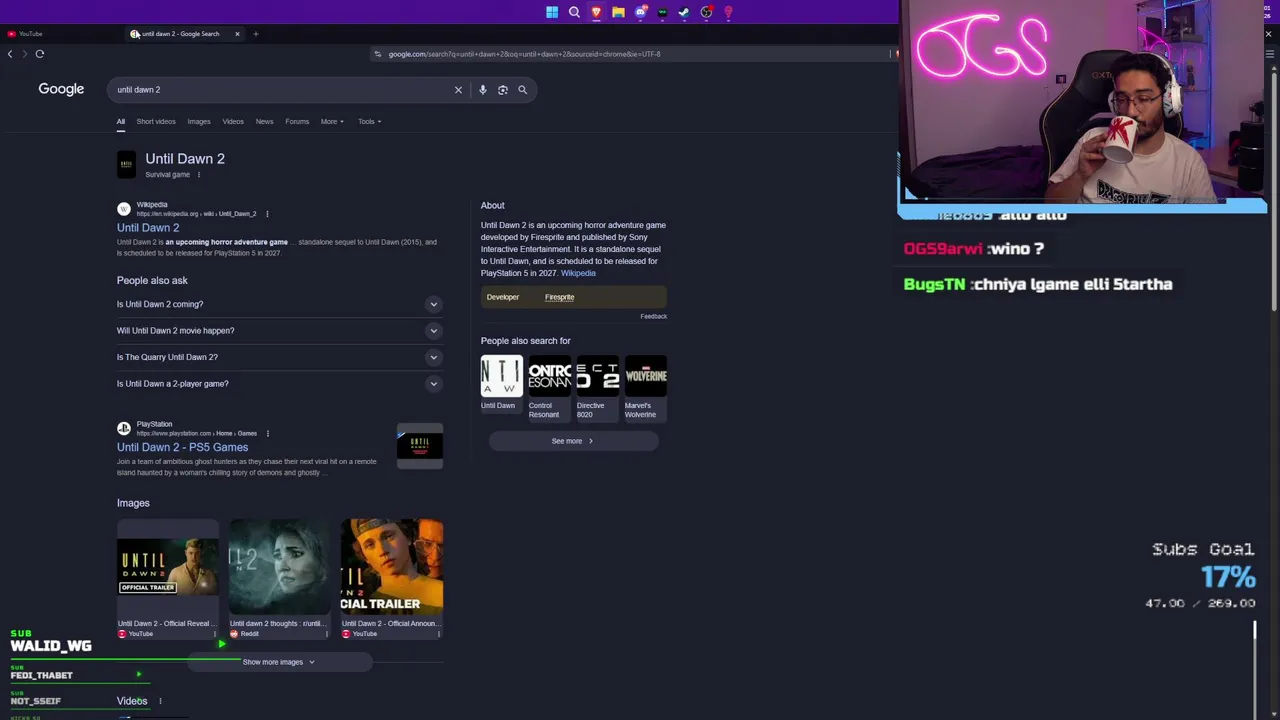This screenshot has width=1280, height=720.
Task: Open 'Until Dawn 2 - PS5 Games' link
Action: pos(182,447)
